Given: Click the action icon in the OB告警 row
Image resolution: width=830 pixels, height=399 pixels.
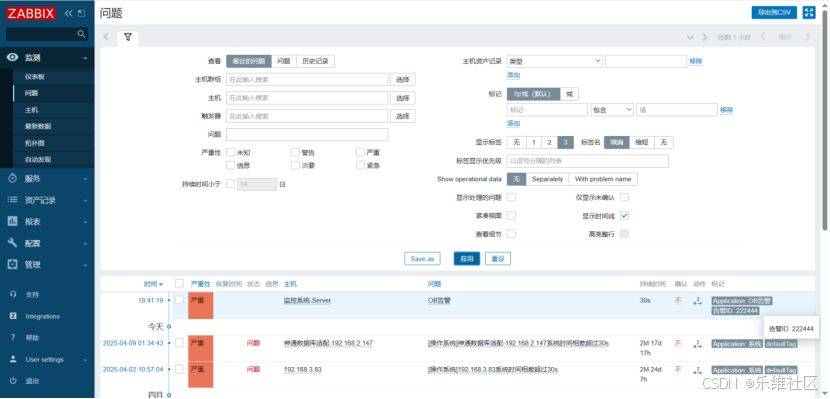Looking at the screenshot, I should point(697,301).
